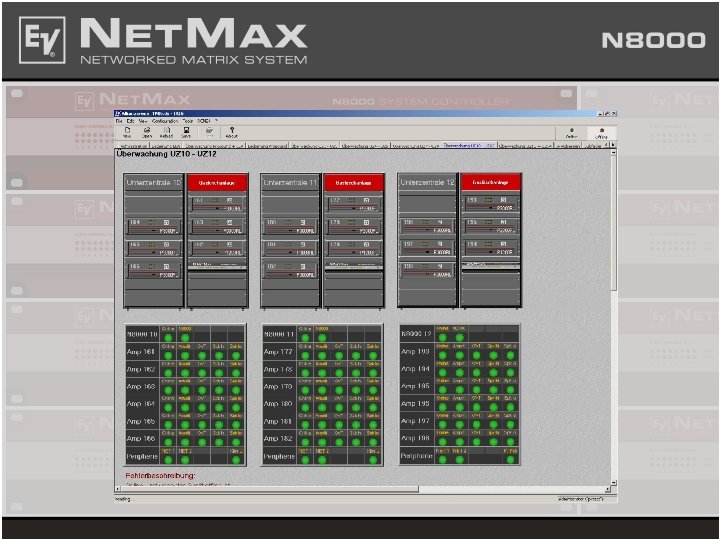
Task: Select the active Überwachung UZ10 - UZ12 tab
Action: point(469,145)
